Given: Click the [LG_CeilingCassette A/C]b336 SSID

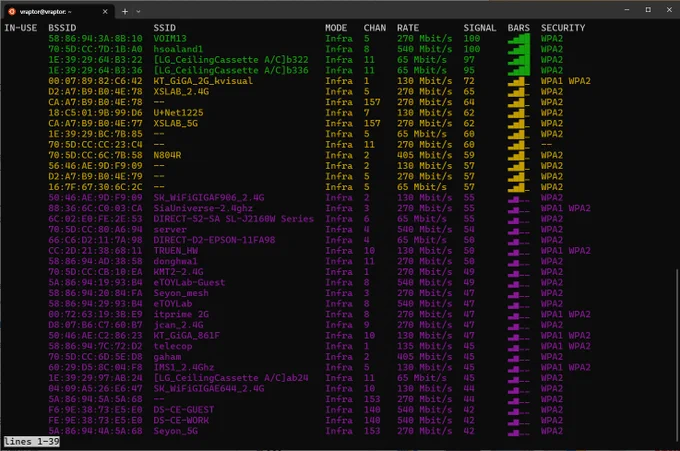Looking at the screenshot, I should (x=231, y=70).
